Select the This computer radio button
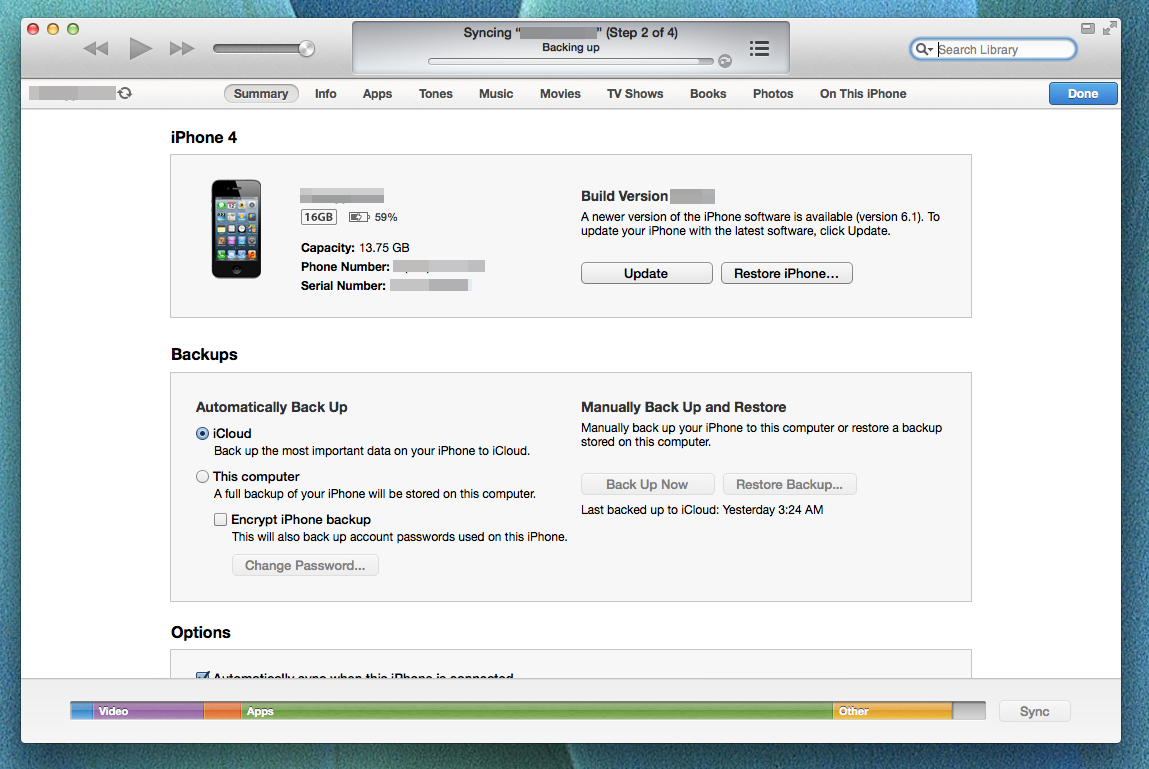Image resolution: width=1149 pixels, height=769 pixels. coord(202,477)
